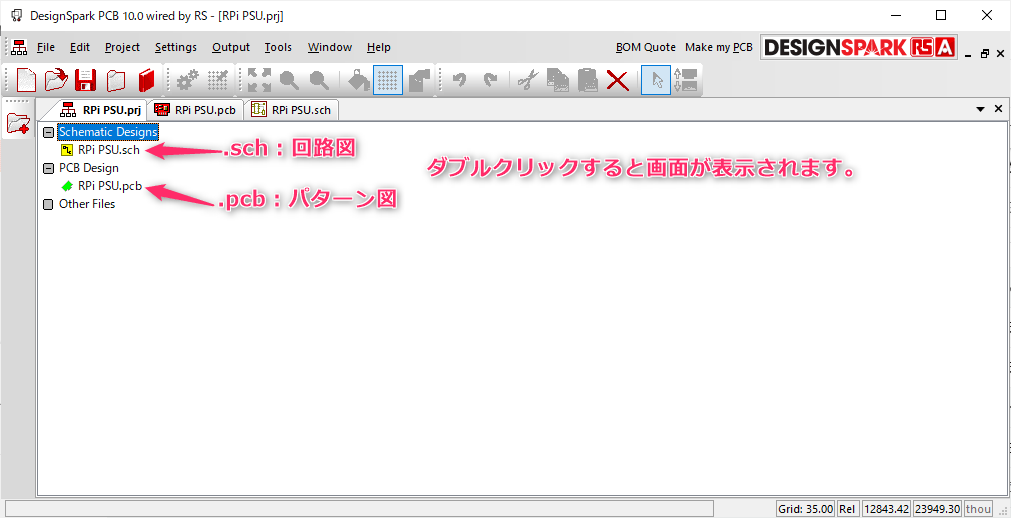1011x518 pixels.
Task: Open the Tools menu
Action: tap(278, 47)
